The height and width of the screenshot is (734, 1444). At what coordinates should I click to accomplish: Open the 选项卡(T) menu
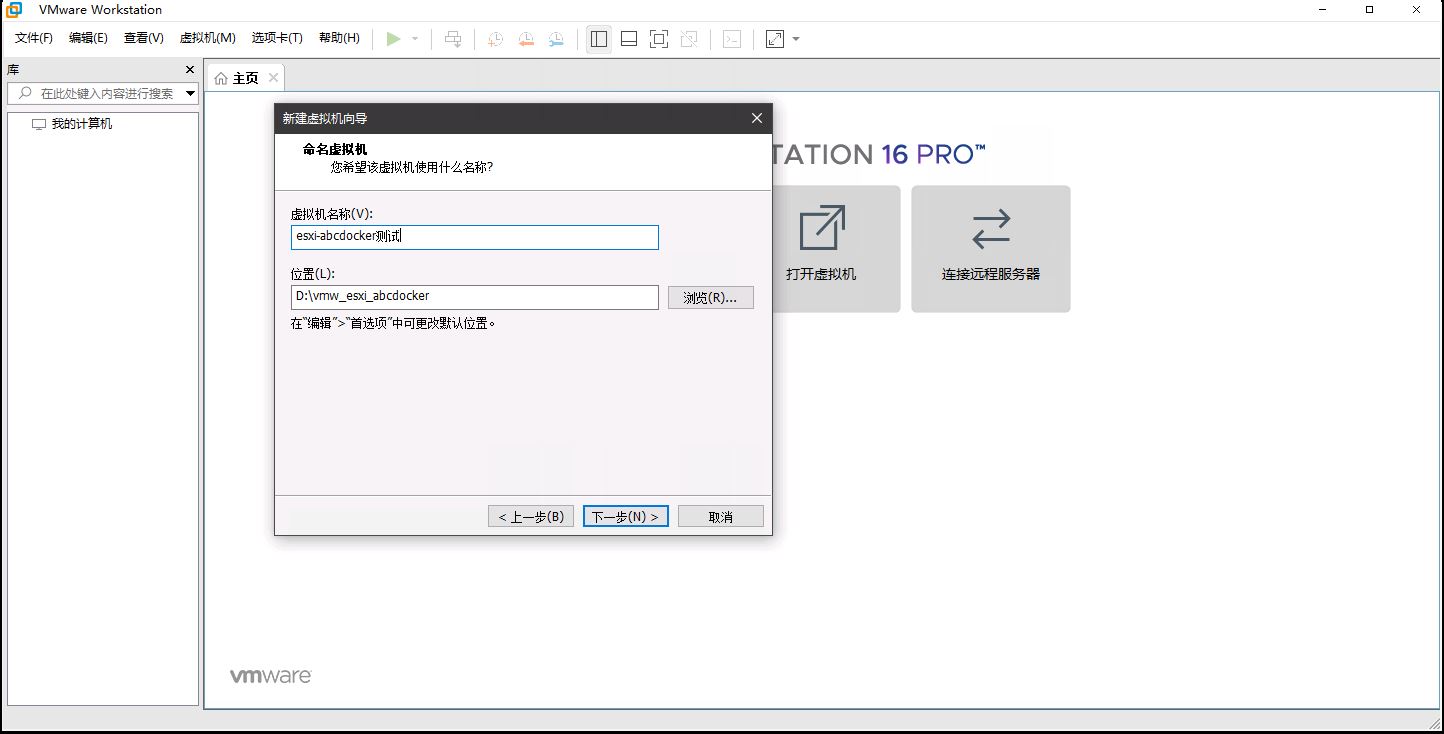click(277, 38)
